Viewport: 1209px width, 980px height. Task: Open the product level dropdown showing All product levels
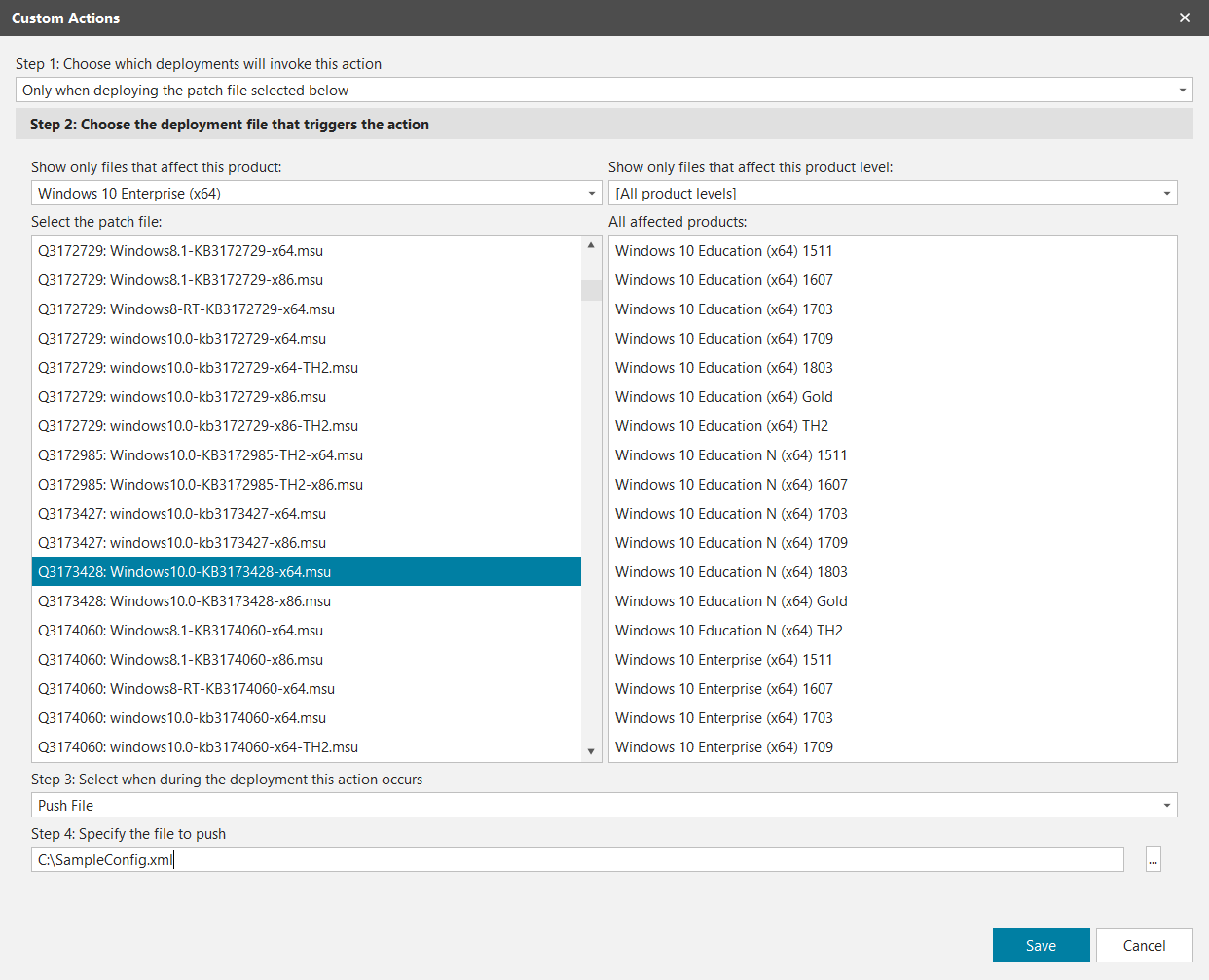[x=893, y=194]
